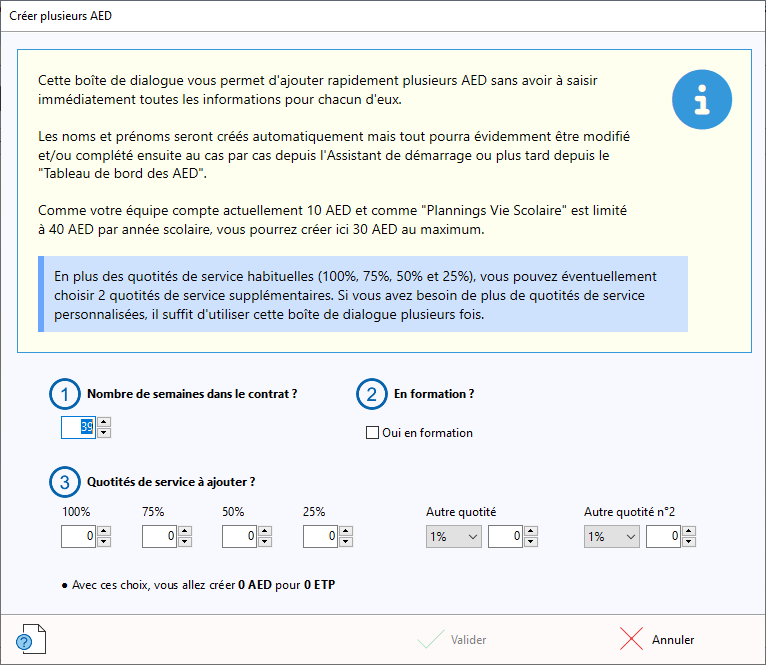766x665 pixels.
Task: Decrease number of weeks in contract
Action: coord(104,433)
